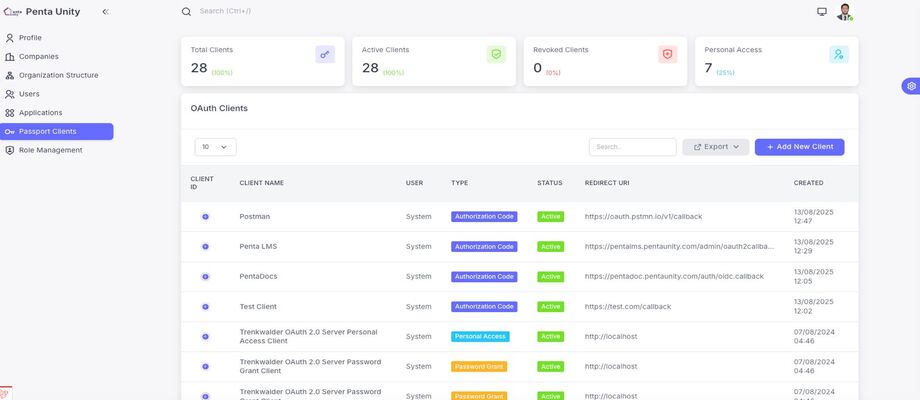The height and width of the screenshot is (400, 920).
Task: Click the Revoked Clients shield icon
Action: click(x=668, y=55)
